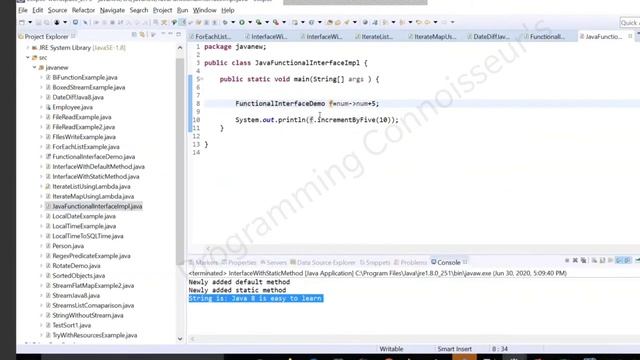Collapse the src folder node

coord(28,58)
